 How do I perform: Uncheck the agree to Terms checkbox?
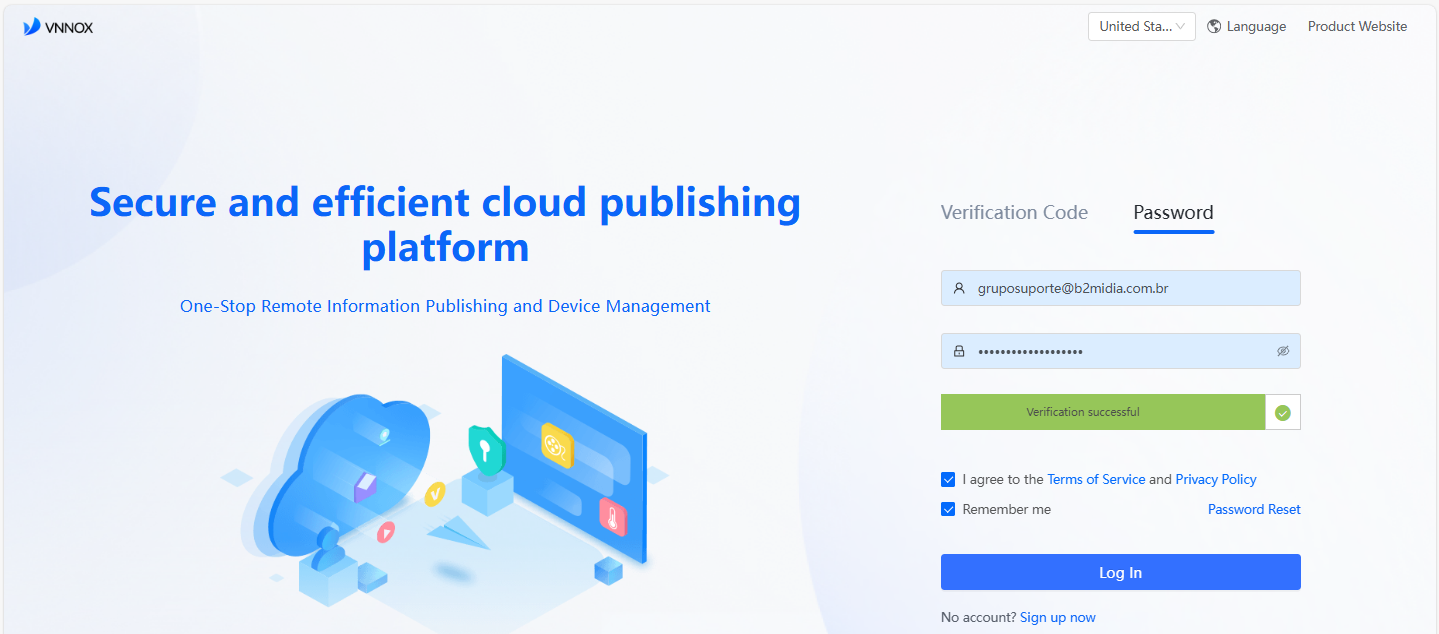(x=949, y=479)
